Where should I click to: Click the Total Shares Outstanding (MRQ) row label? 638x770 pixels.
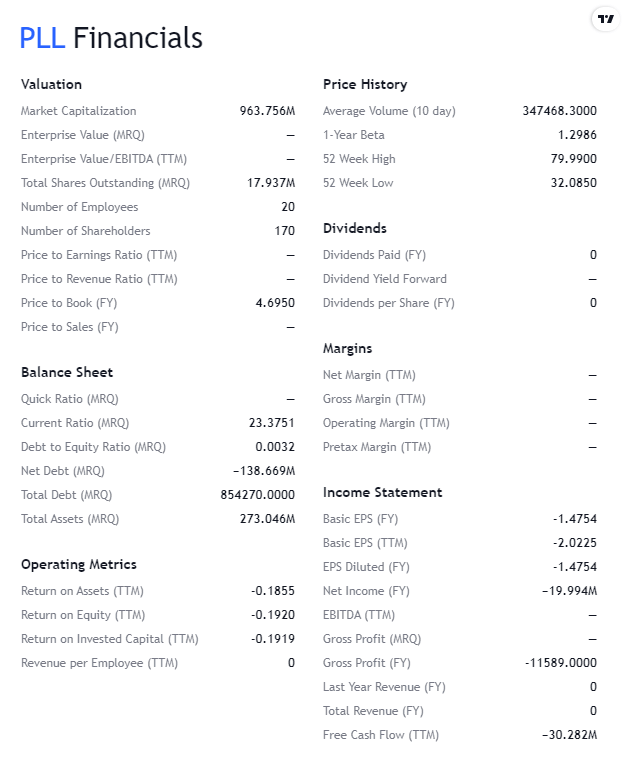click(x=105, y=183)
